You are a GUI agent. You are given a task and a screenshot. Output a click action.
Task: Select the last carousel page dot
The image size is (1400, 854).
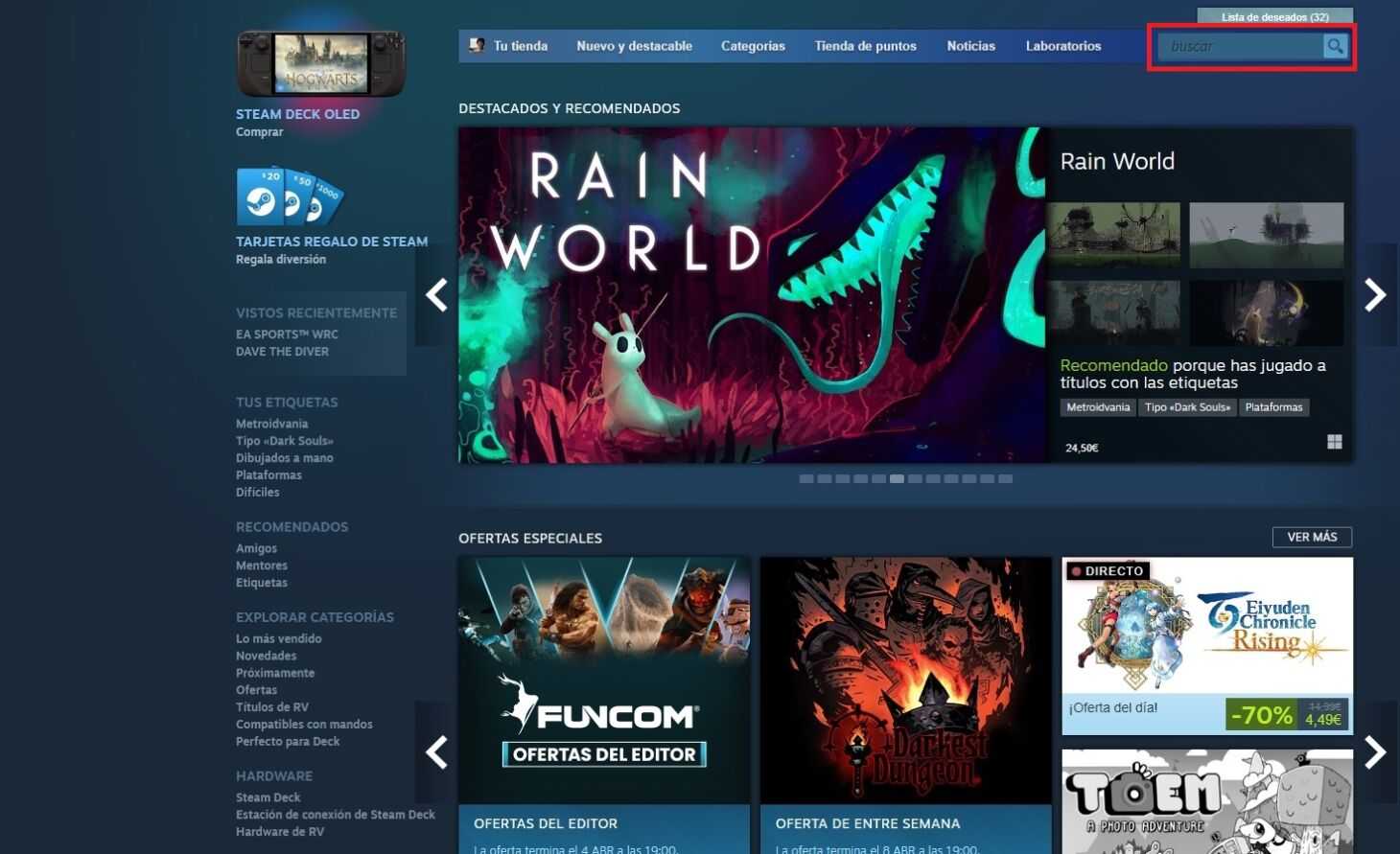tap(1005, 478)
